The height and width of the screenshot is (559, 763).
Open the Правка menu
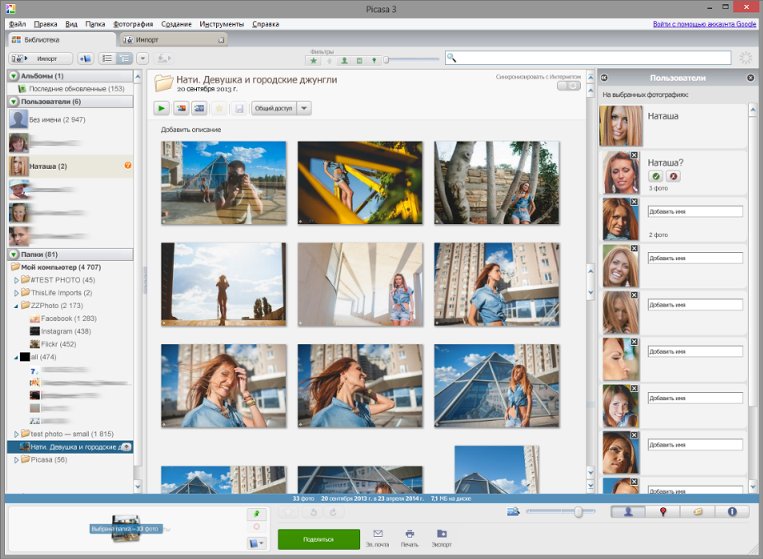coord(45,24)
